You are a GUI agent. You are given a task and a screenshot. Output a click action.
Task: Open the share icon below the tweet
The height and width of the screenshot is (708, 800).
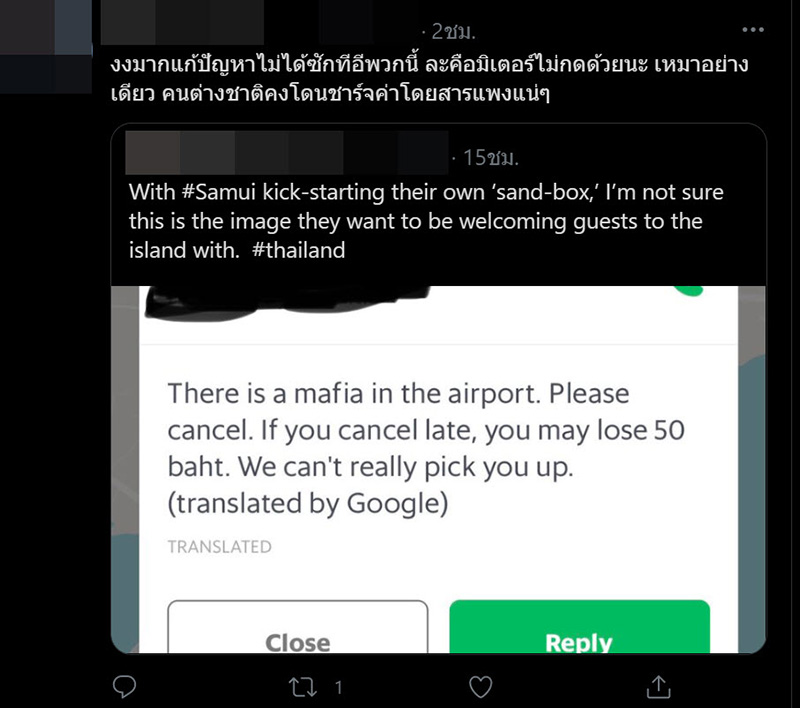pyautogui.click(x=658, y=687)
